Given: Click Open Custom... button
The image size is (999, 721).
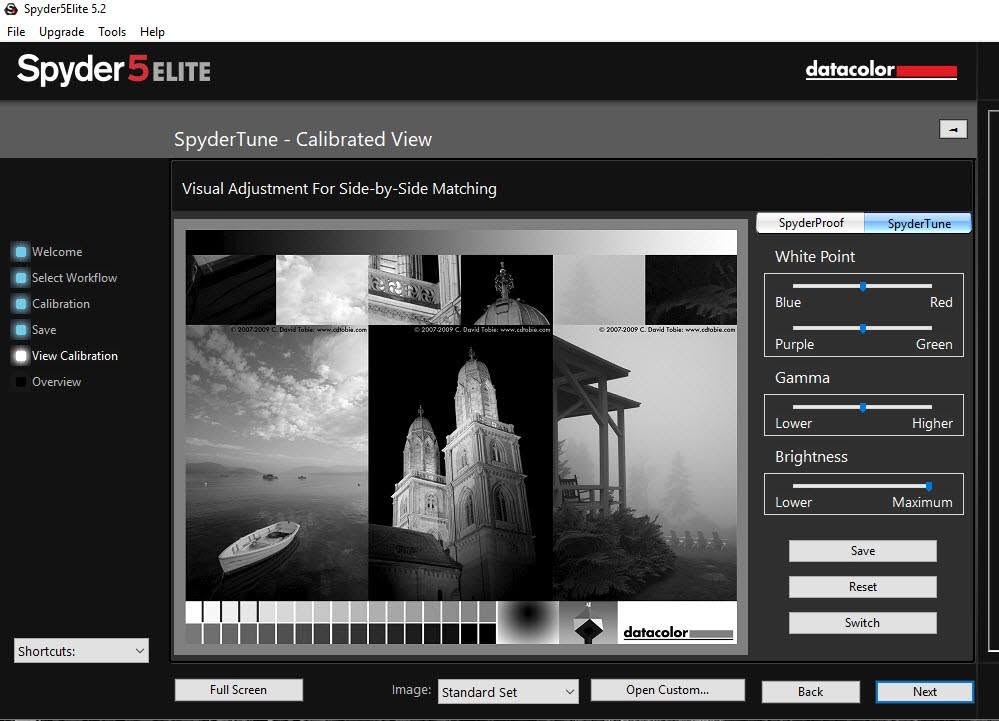Looking at the screenshot, I should click(x=667, y=690).
